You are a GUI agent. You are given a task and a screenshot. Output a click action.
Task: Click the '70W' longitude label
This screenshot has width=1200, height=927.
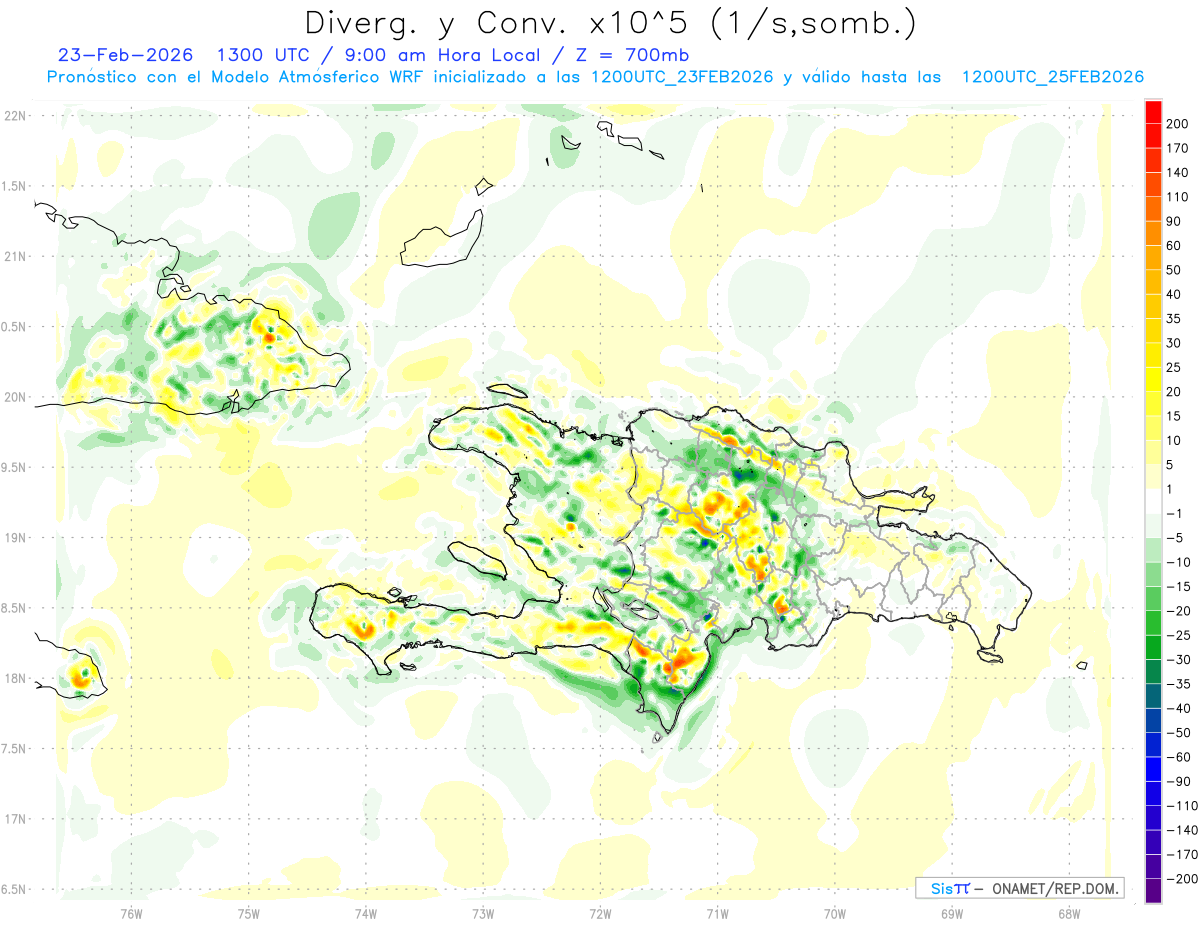[835, 913]
